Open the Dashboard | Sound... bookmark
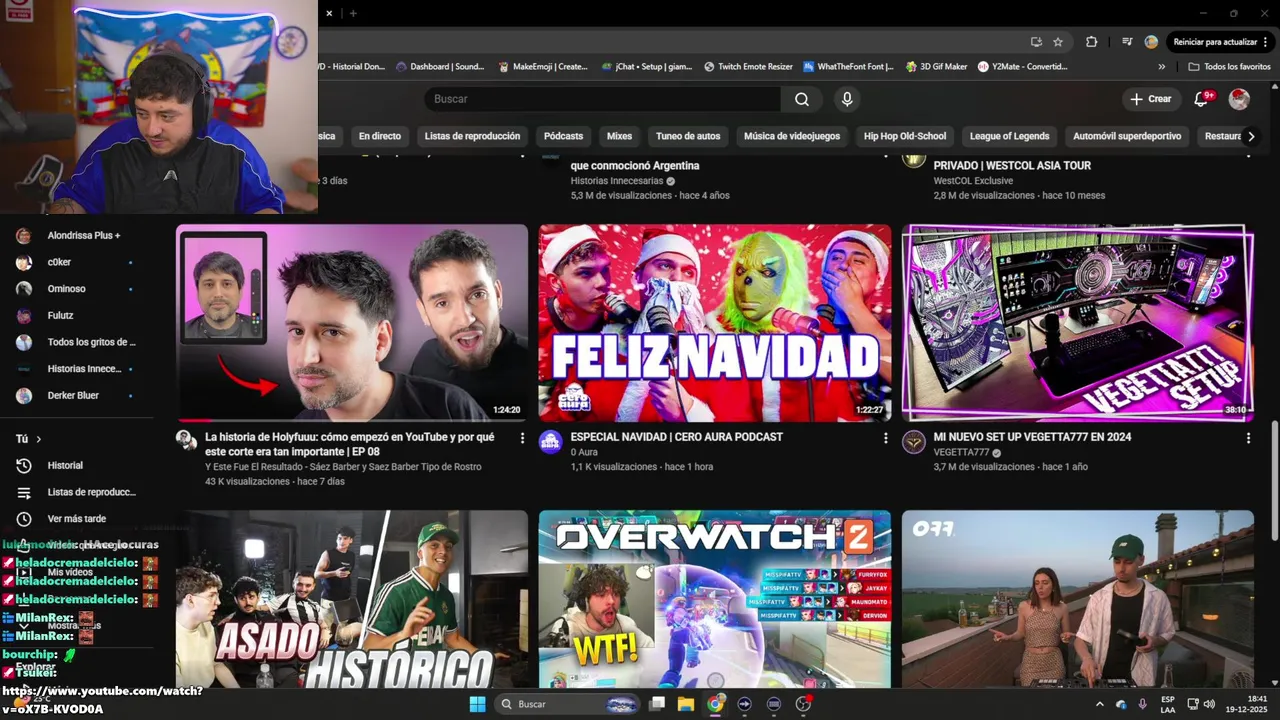 (x=440, y=67)
